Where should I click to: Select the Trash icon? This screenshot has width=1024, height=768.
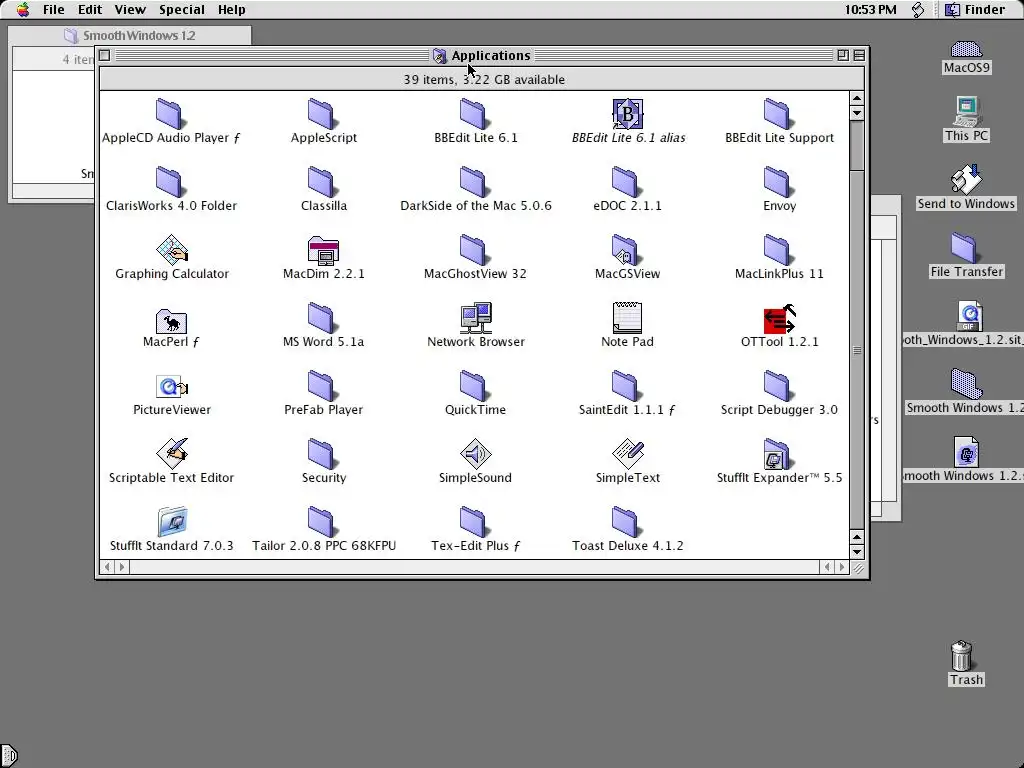pos(962,656)
